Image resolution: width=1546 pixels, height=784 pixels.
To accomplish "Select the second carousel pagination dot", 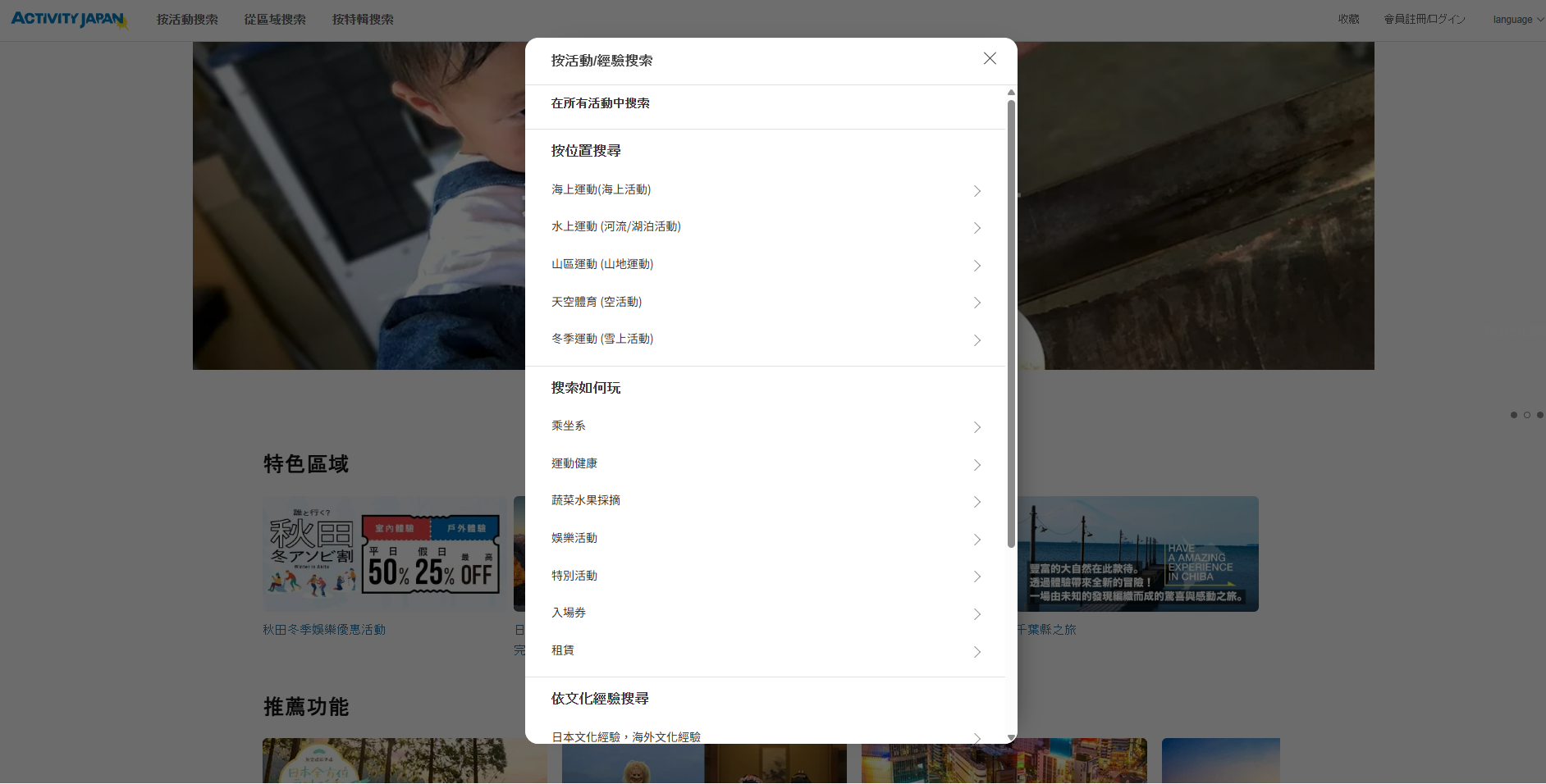I will point(1527,415).
